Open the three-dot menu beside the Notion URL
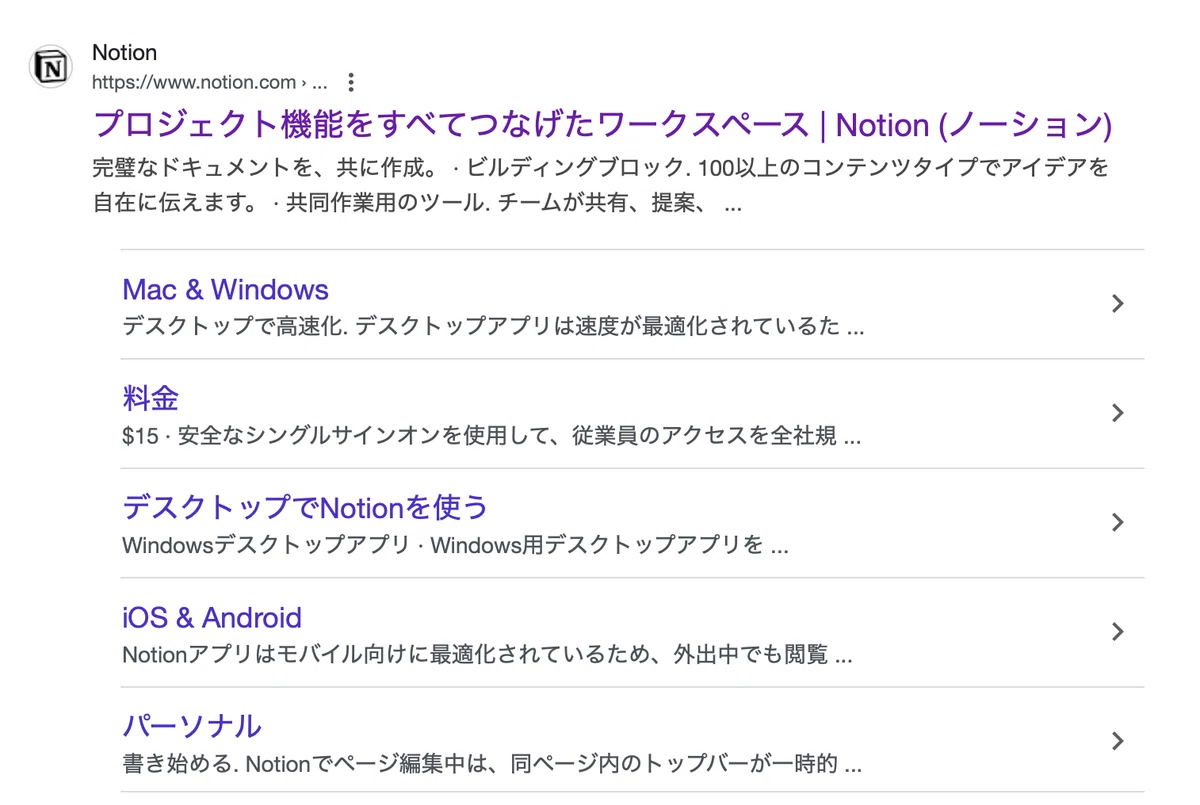Viewport: 1200px width, 805px height. (350, 83)
